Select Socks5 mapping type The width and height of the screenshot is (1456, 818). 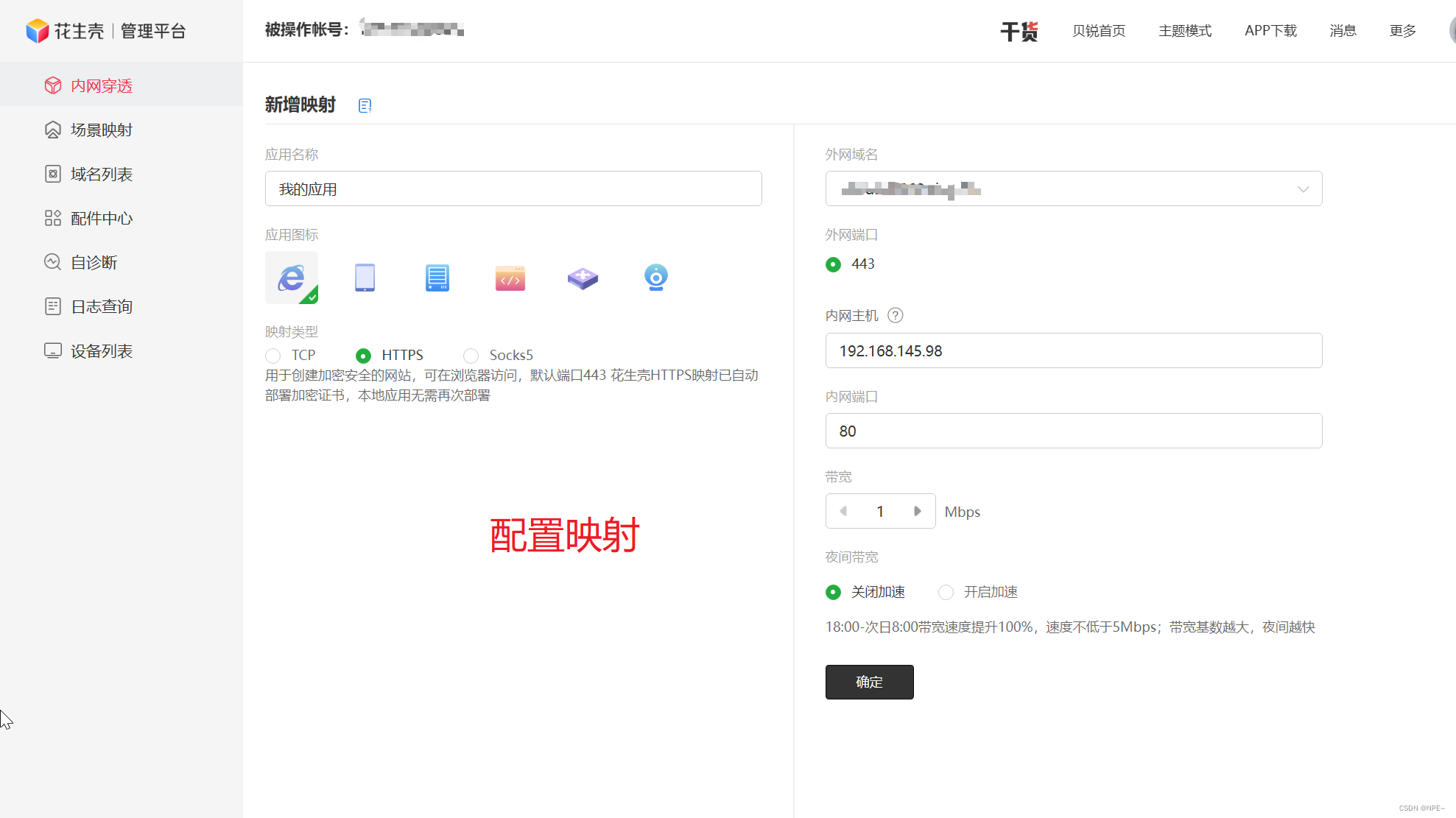(471, 356)
